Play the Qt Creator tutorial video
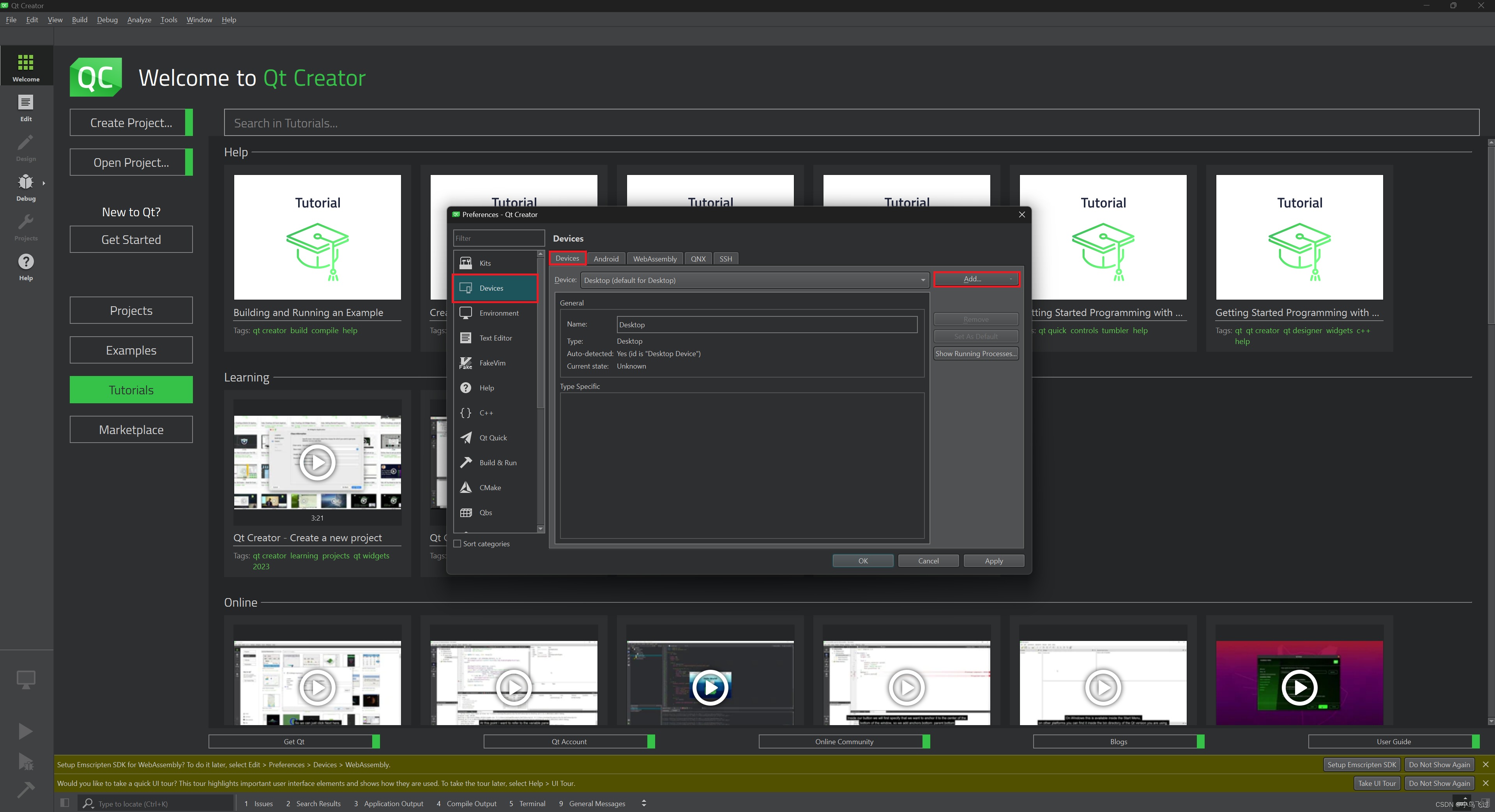Screen dimensions: 1495x812 [x=318, y=463]
